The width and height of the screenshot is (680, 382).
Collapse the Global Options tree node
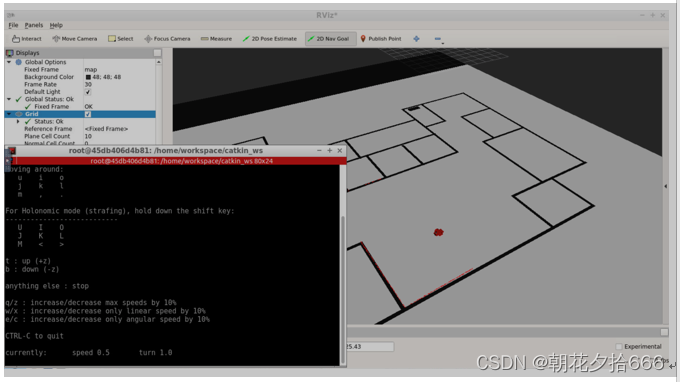9,62
